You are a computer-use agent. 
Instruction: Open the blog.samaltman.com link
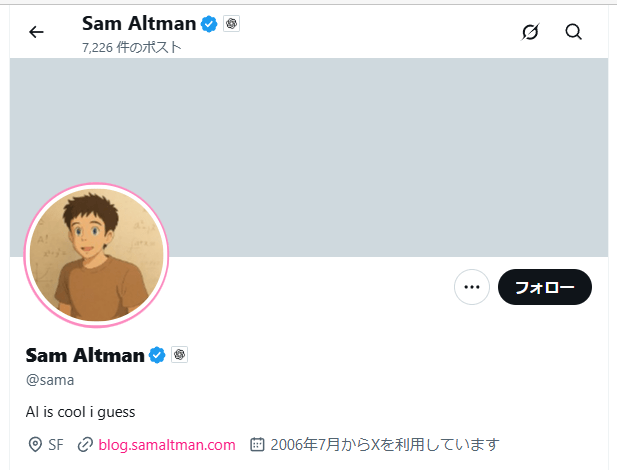coord(167,444)
